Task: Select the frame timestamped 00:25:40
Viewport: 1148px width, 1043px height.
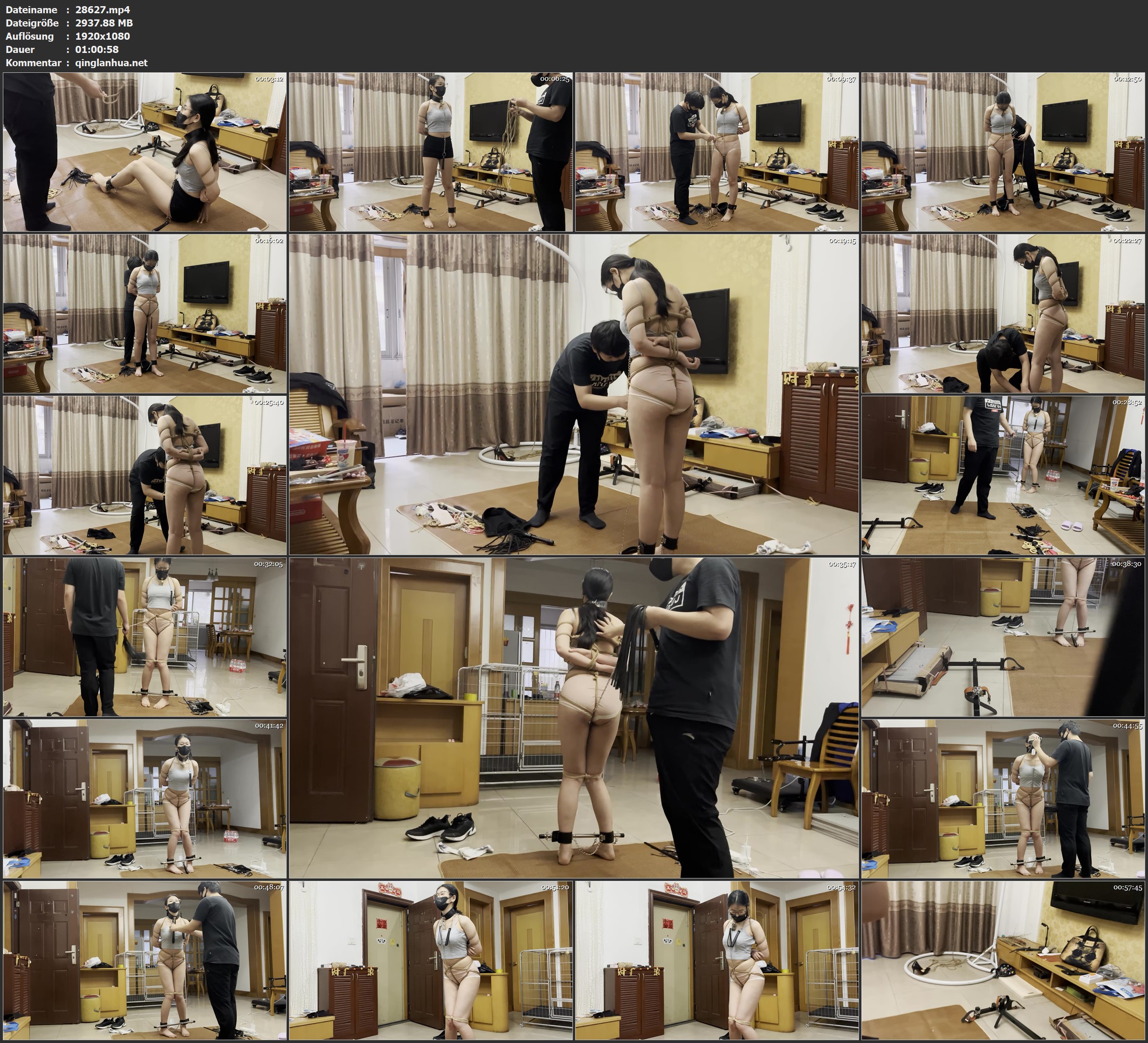Action: point(145,475)
